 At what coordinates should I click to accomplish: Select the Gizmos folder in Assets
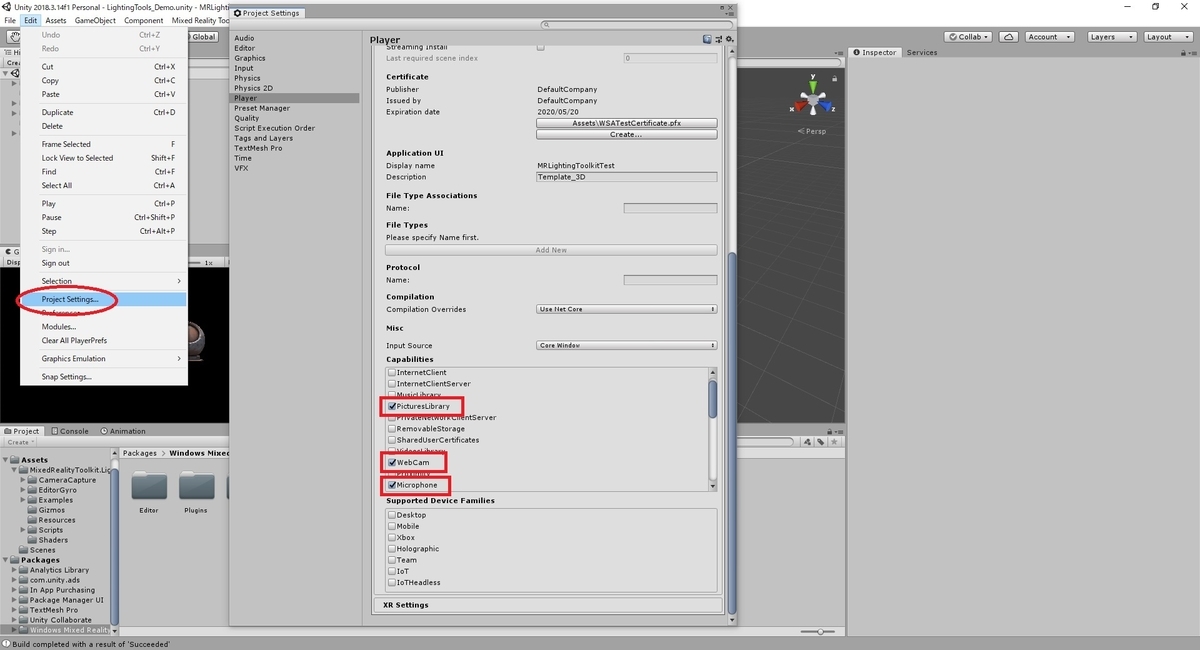click(50, 510)
